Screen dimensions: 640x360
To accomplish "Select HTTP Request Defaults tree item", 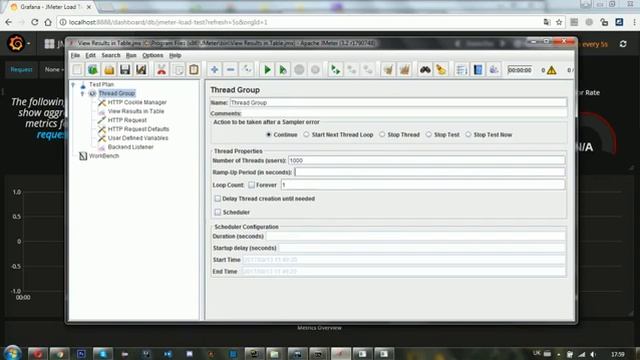I will 138,129.
